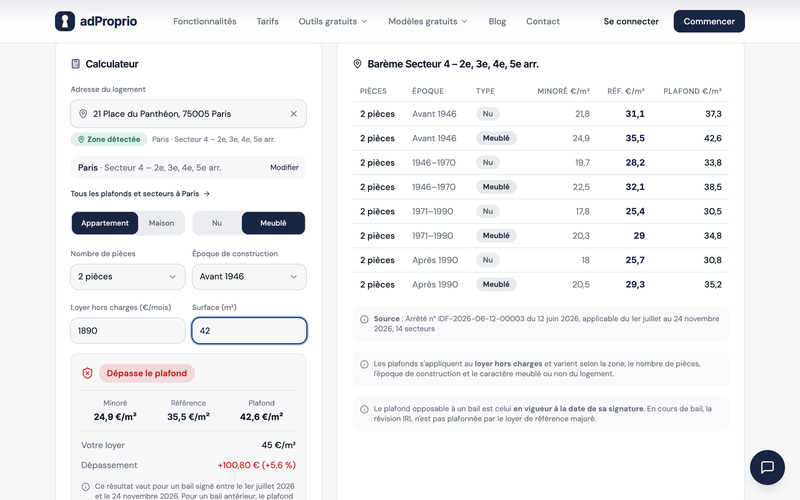Clear the address with the X icon

click(293, 114)
